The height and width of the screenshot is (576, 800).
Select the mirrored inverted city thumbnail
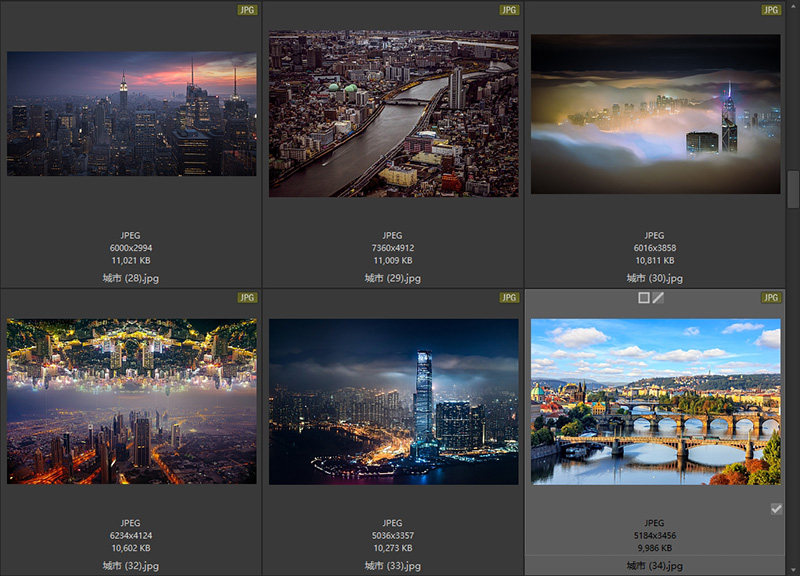131,402
